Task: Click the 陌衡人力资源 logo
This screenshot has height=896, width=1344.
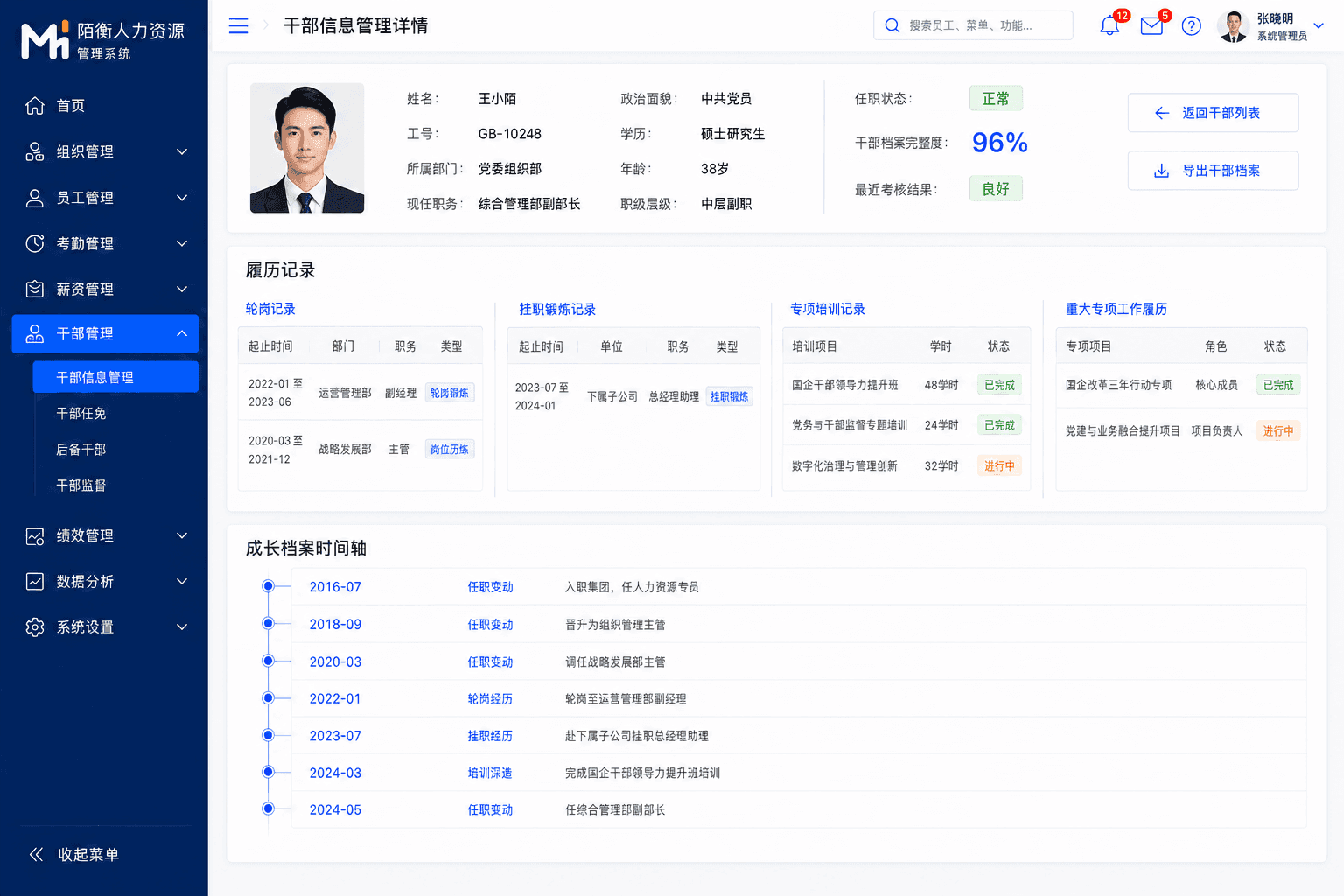Action: pyautogui.click(x=103, y=40)
